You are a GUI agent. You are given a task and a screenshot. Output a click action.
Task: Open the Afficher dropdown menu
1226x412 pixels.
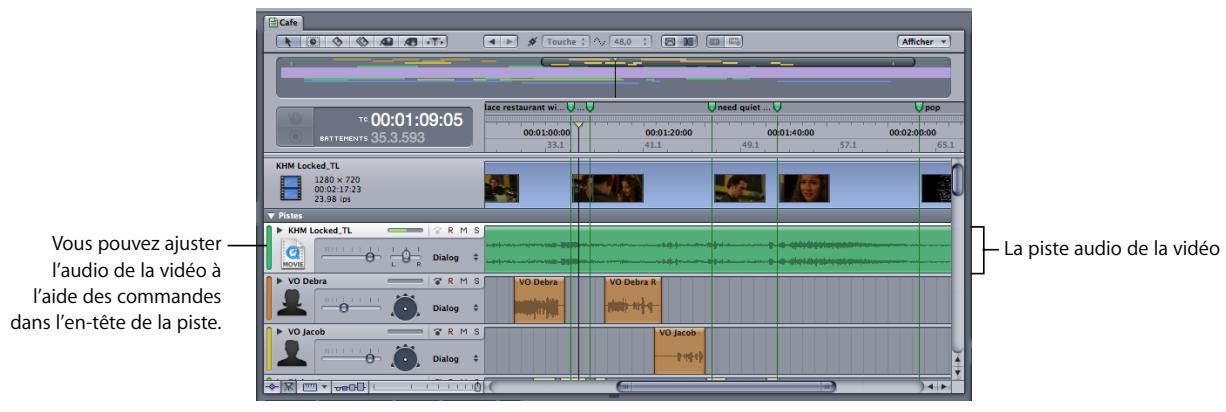tap(924, 44)
